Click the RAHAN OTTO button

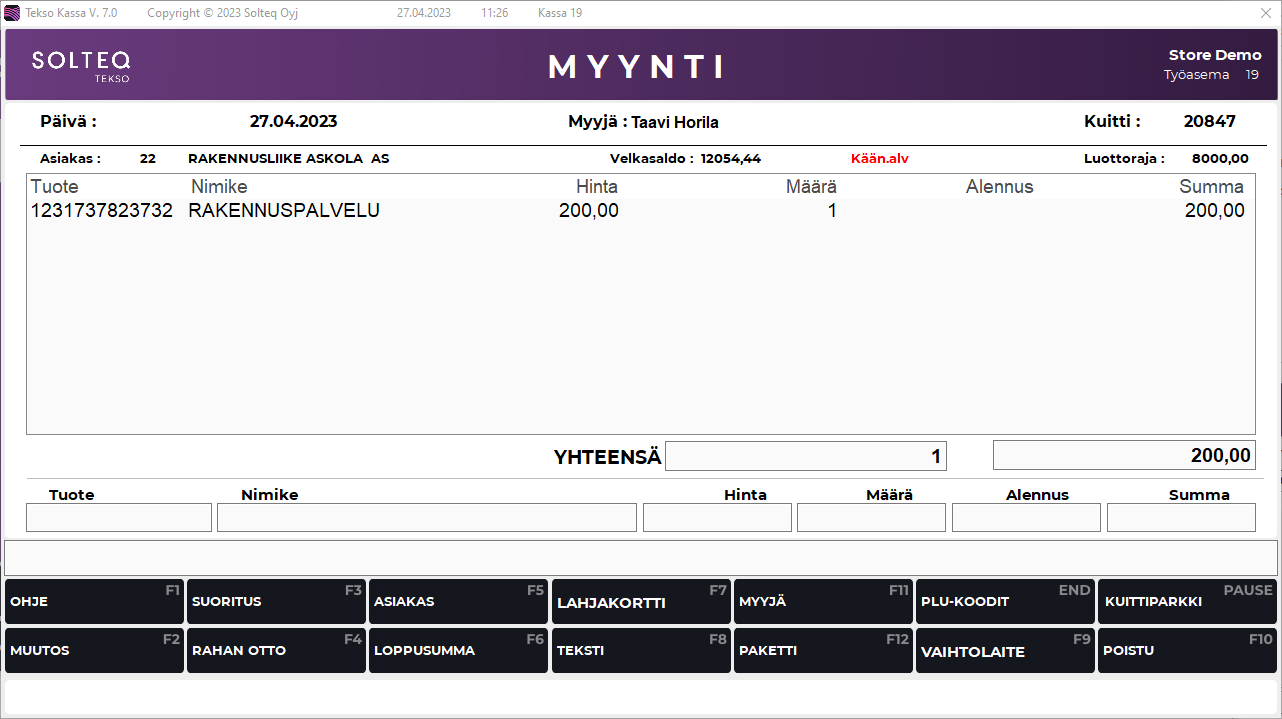point(276,651)
